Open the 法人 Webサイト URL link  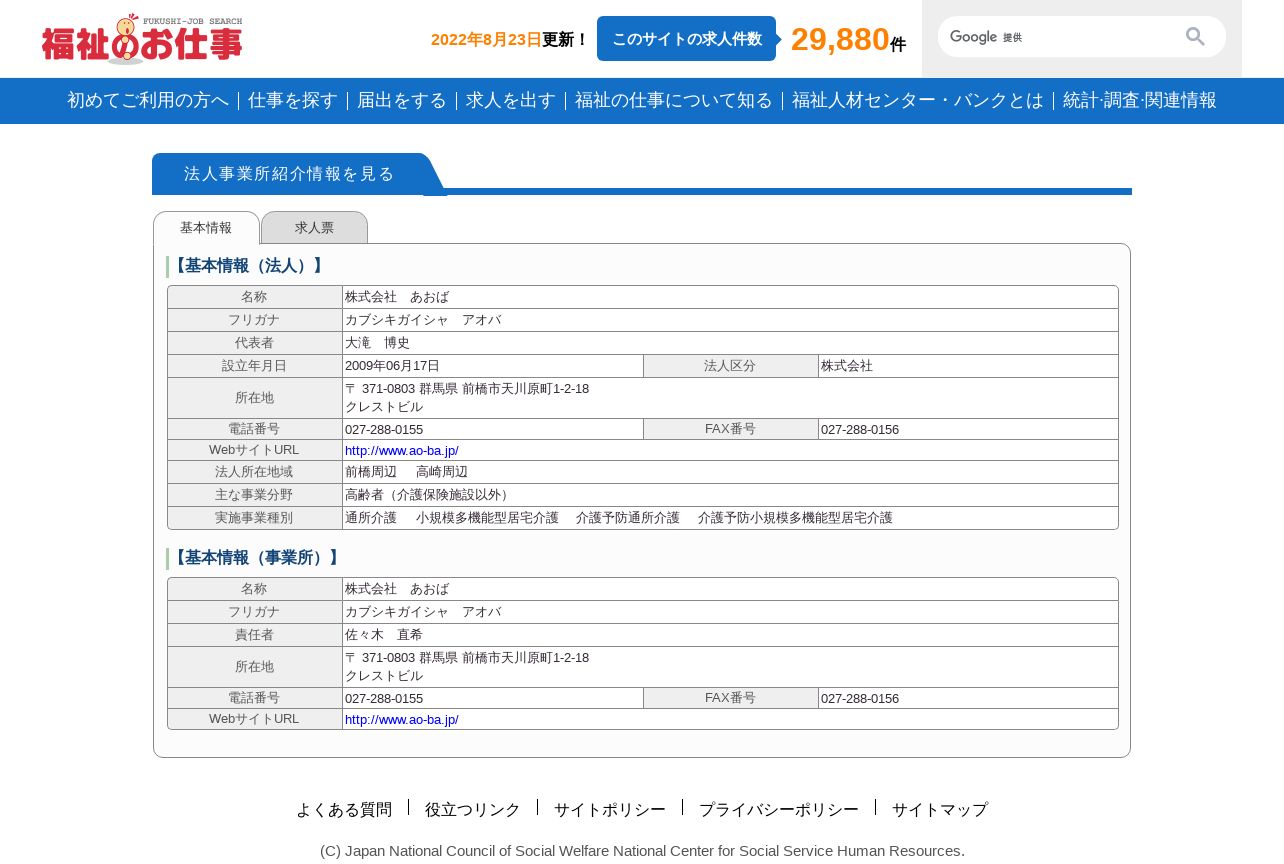tap(402, 451)
